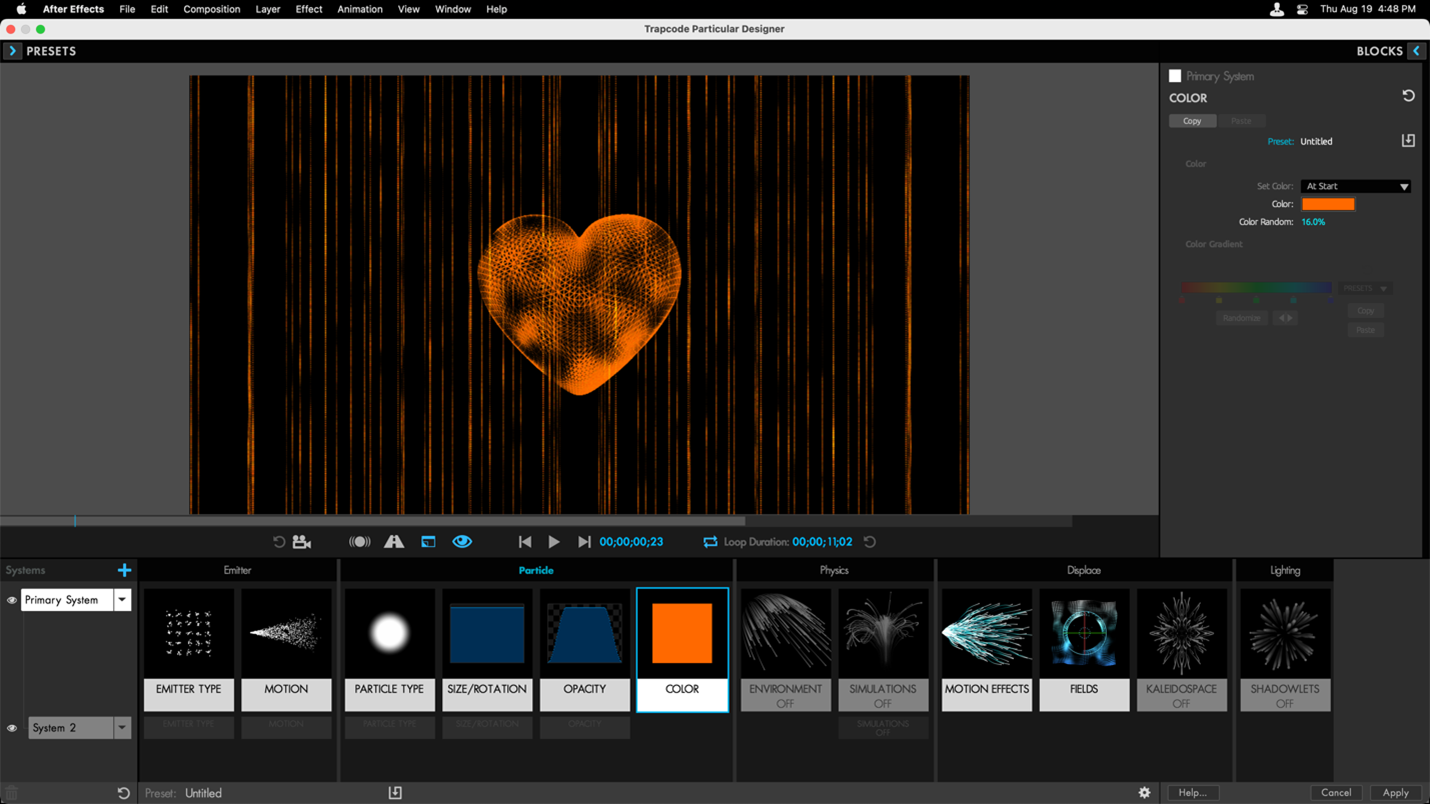Add a new system with plus icon
The image size is (1430, 804).
(124, 570)
